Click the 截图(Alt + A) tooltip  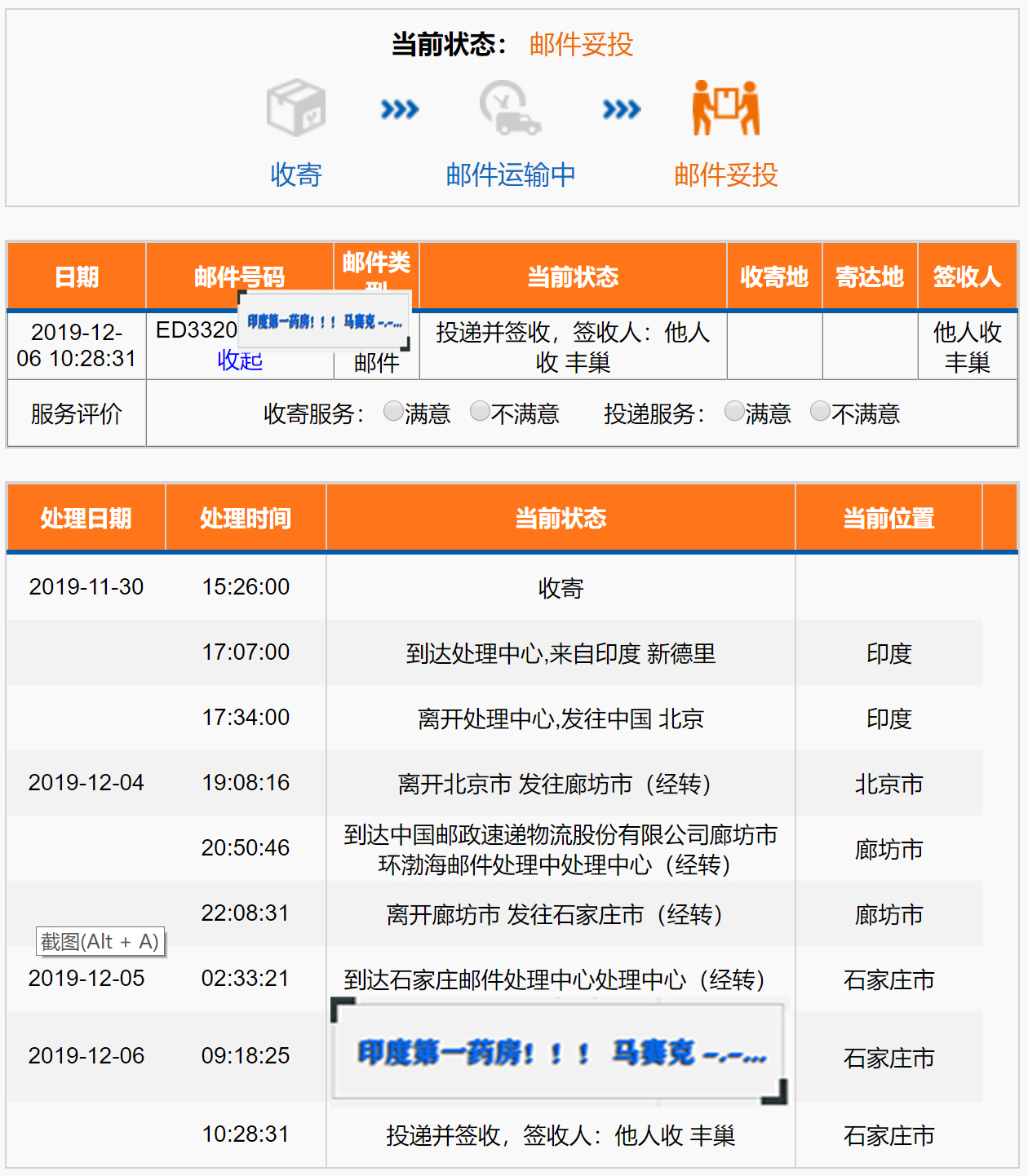click(100, 942)
